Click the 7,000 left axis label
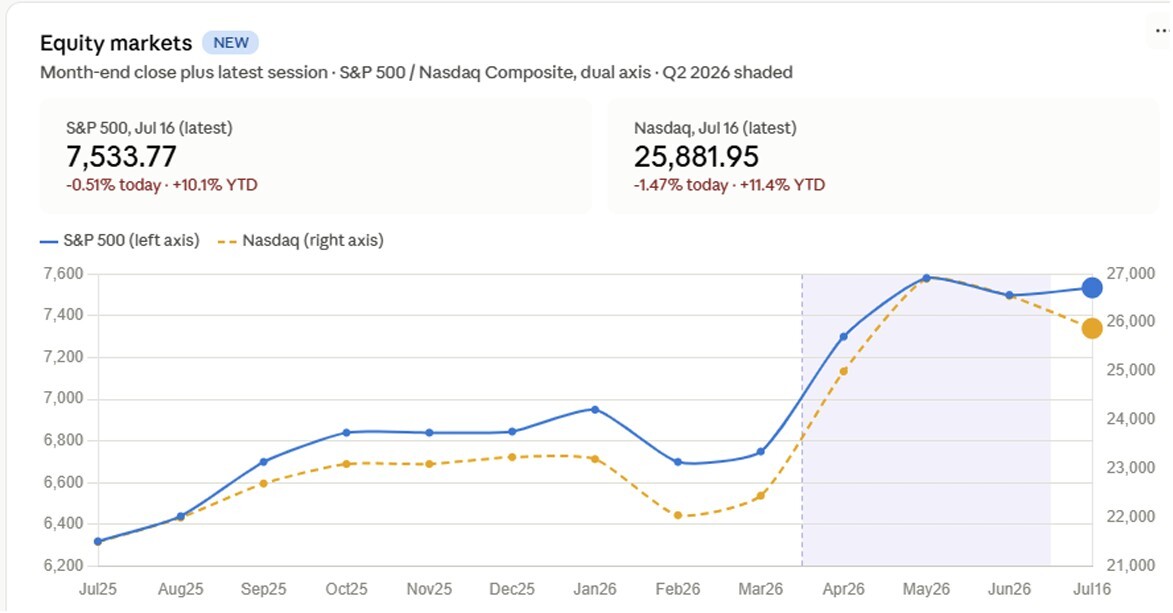 [64, 398]
